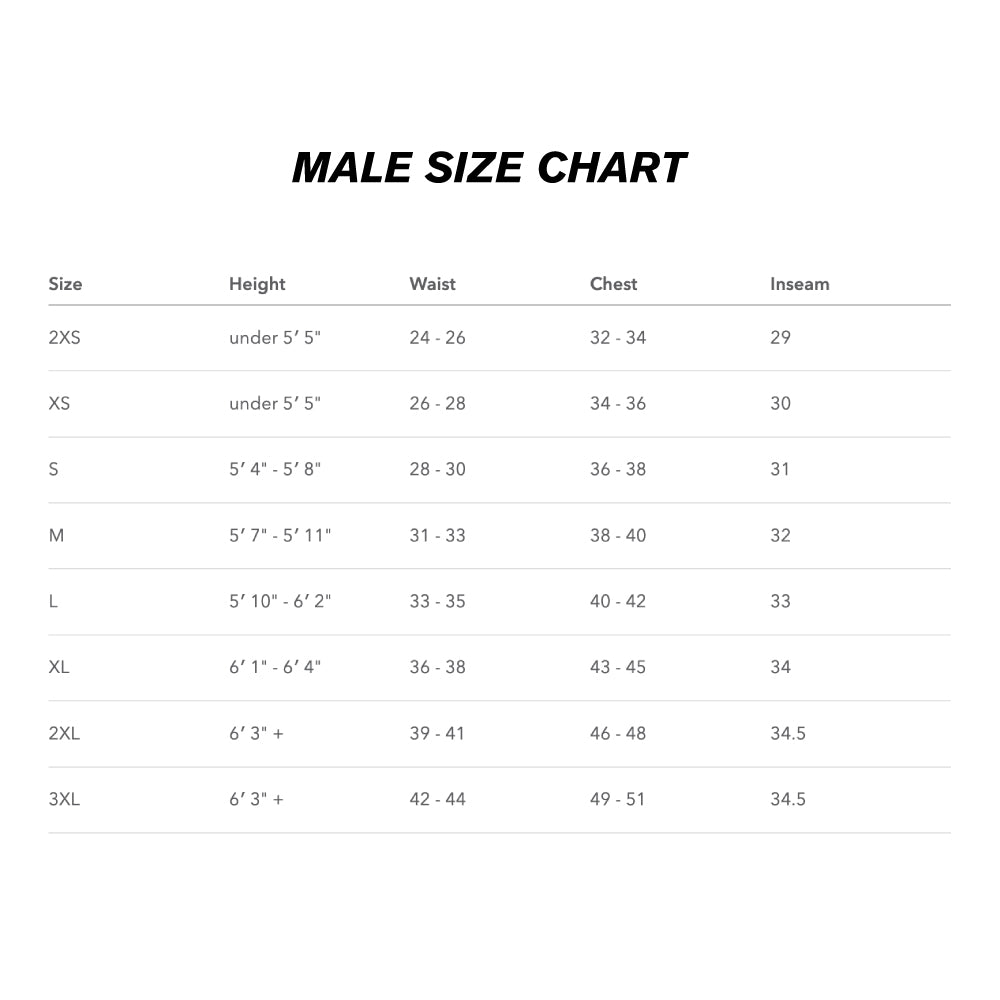Select height value 5′ 10" - 6′ 2"

(x=280, y=602)
